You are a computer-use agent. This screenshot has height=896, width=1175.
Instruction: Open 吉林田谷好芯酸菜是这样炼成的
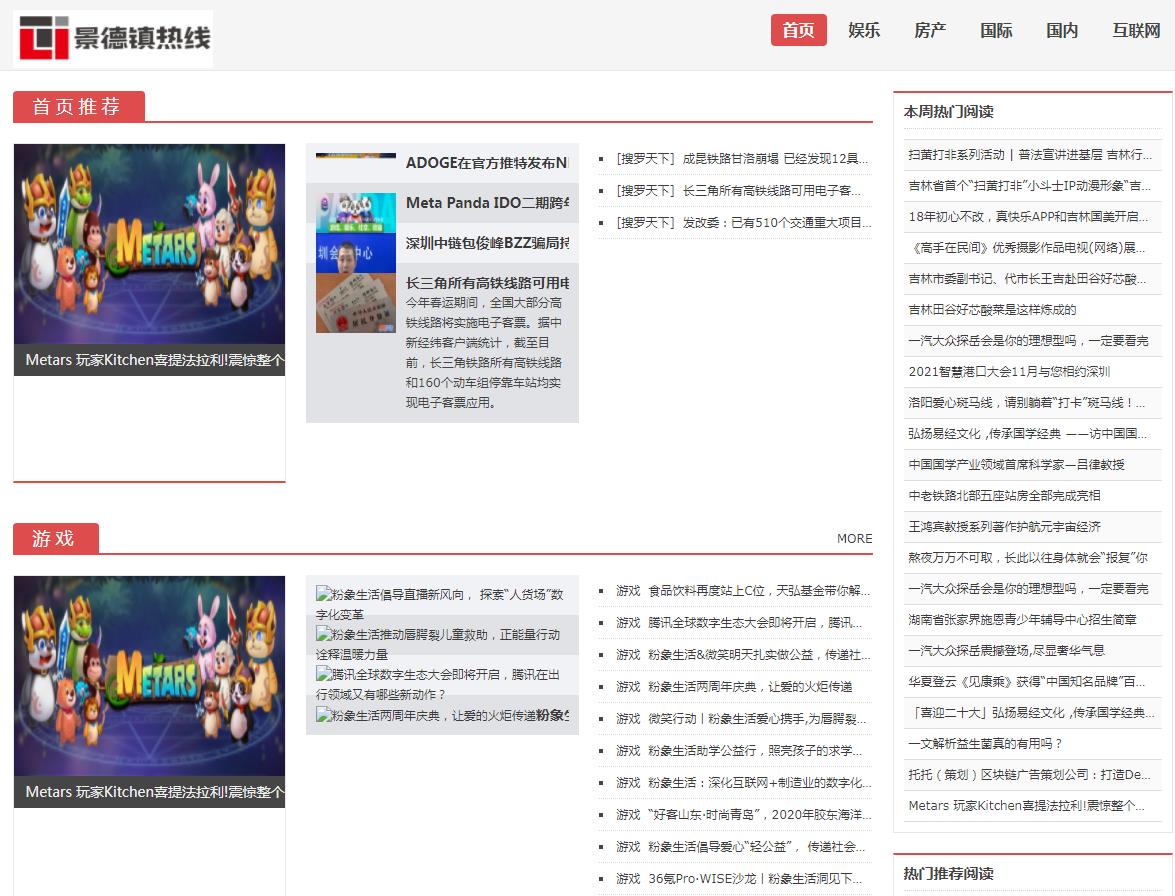coord(992,309)
